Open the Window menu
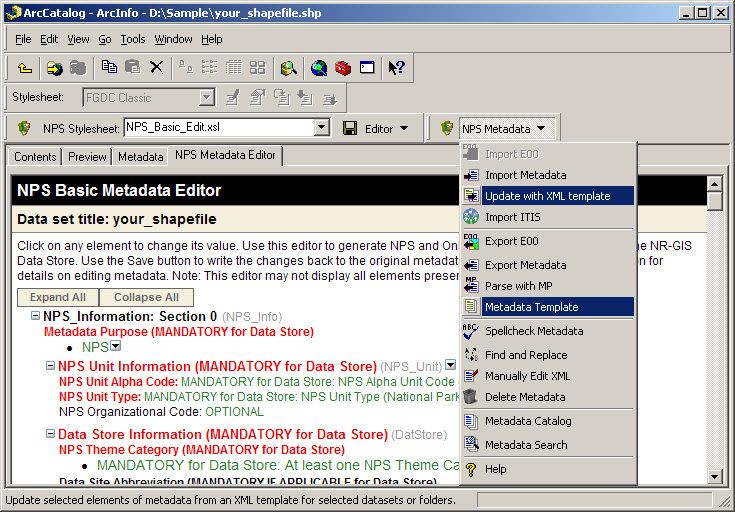The width and height of the screenshot is (735, 512). 173,39
